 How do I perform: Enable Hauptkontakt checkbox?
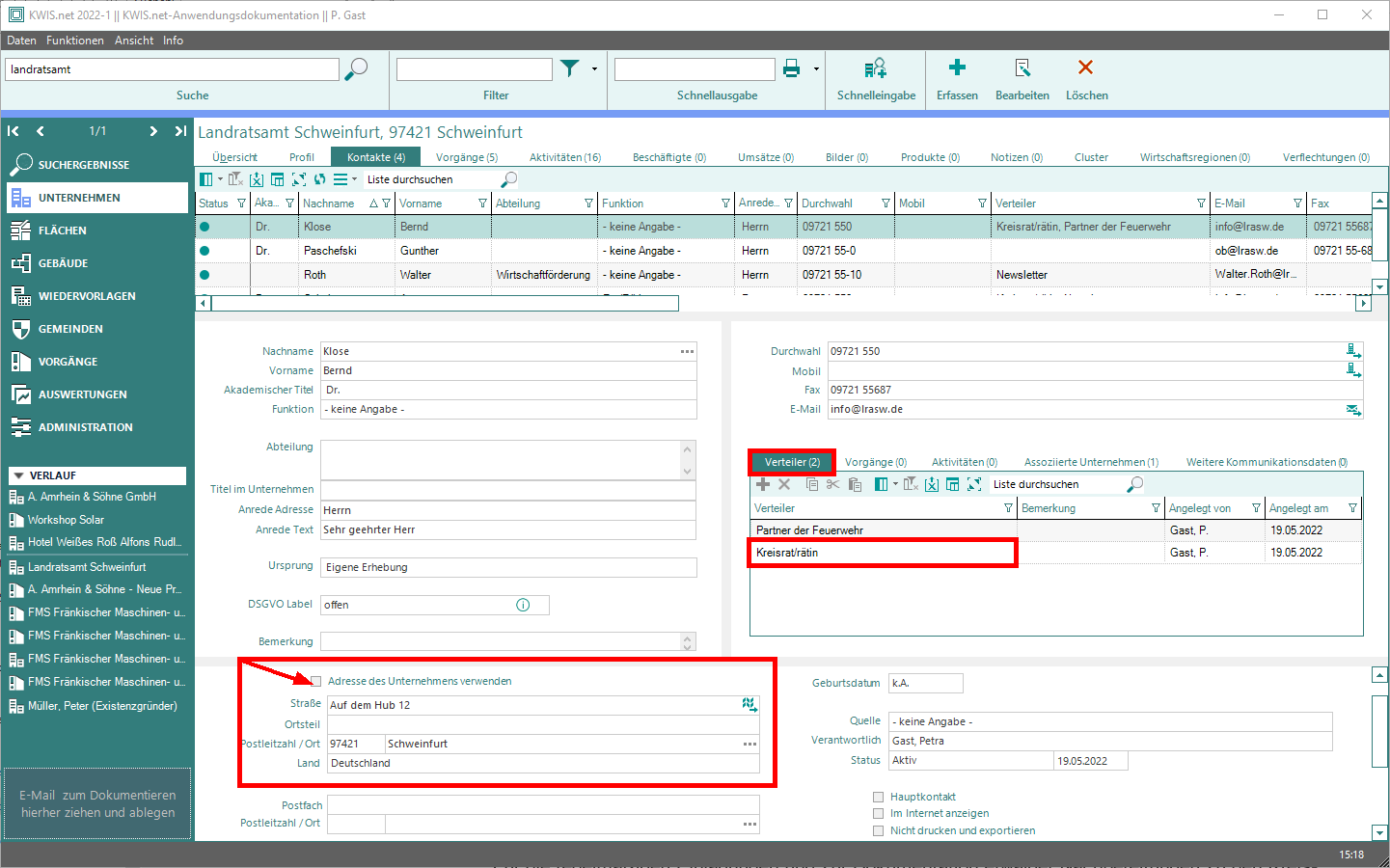click(x=878, y=797)
